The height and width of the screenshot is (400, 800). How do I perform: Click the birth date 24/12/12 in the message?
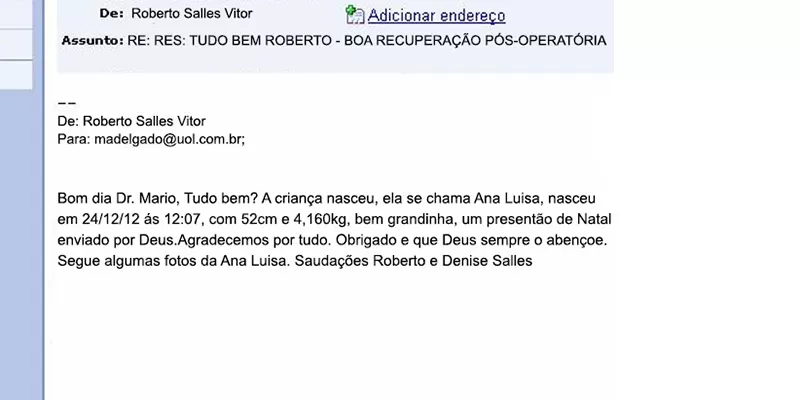pyautogui.click(x=107, y=219)
